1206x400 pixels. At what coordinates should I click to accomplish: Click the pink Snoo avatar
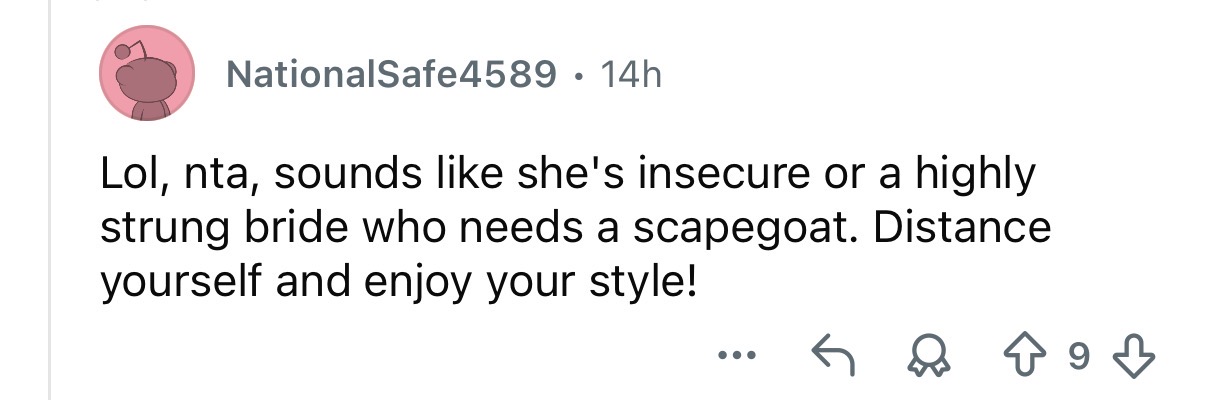(146, 74)
